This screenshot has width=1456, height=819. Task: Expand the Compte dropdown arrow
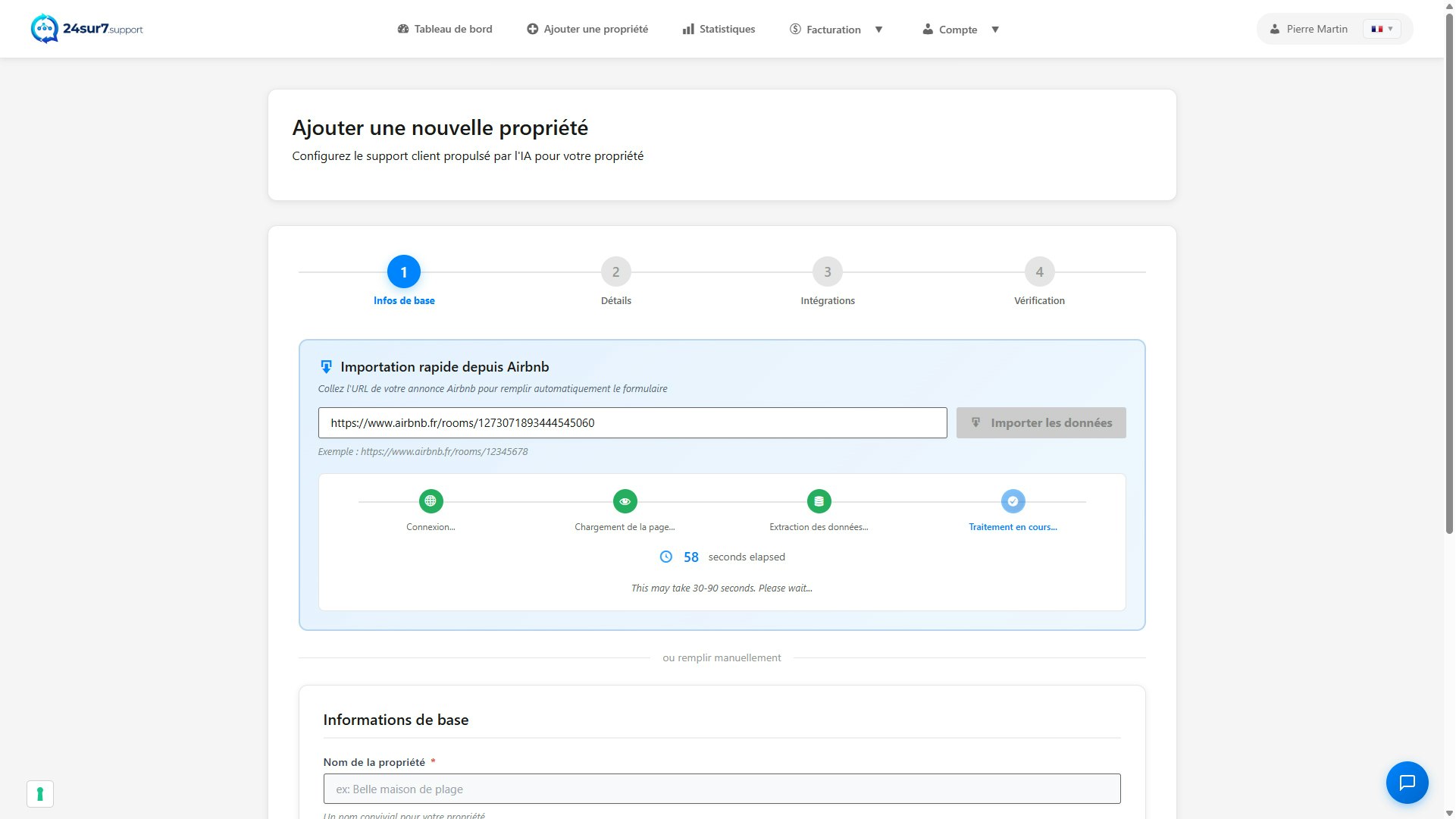pyautogui.click(x=995, y=30)
